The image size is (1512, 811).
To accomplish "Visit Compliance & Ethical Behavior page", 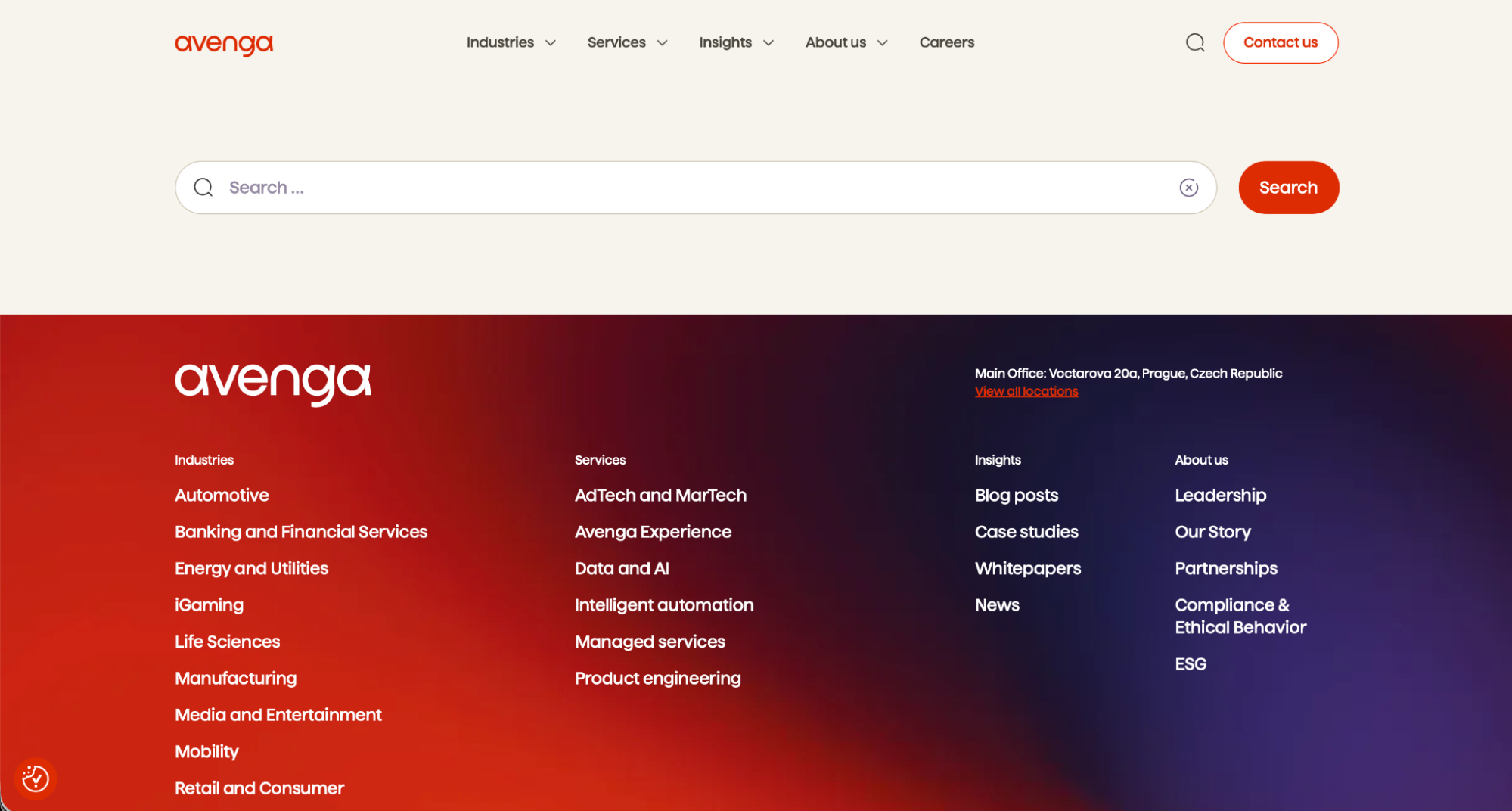I will (1240, 616).
